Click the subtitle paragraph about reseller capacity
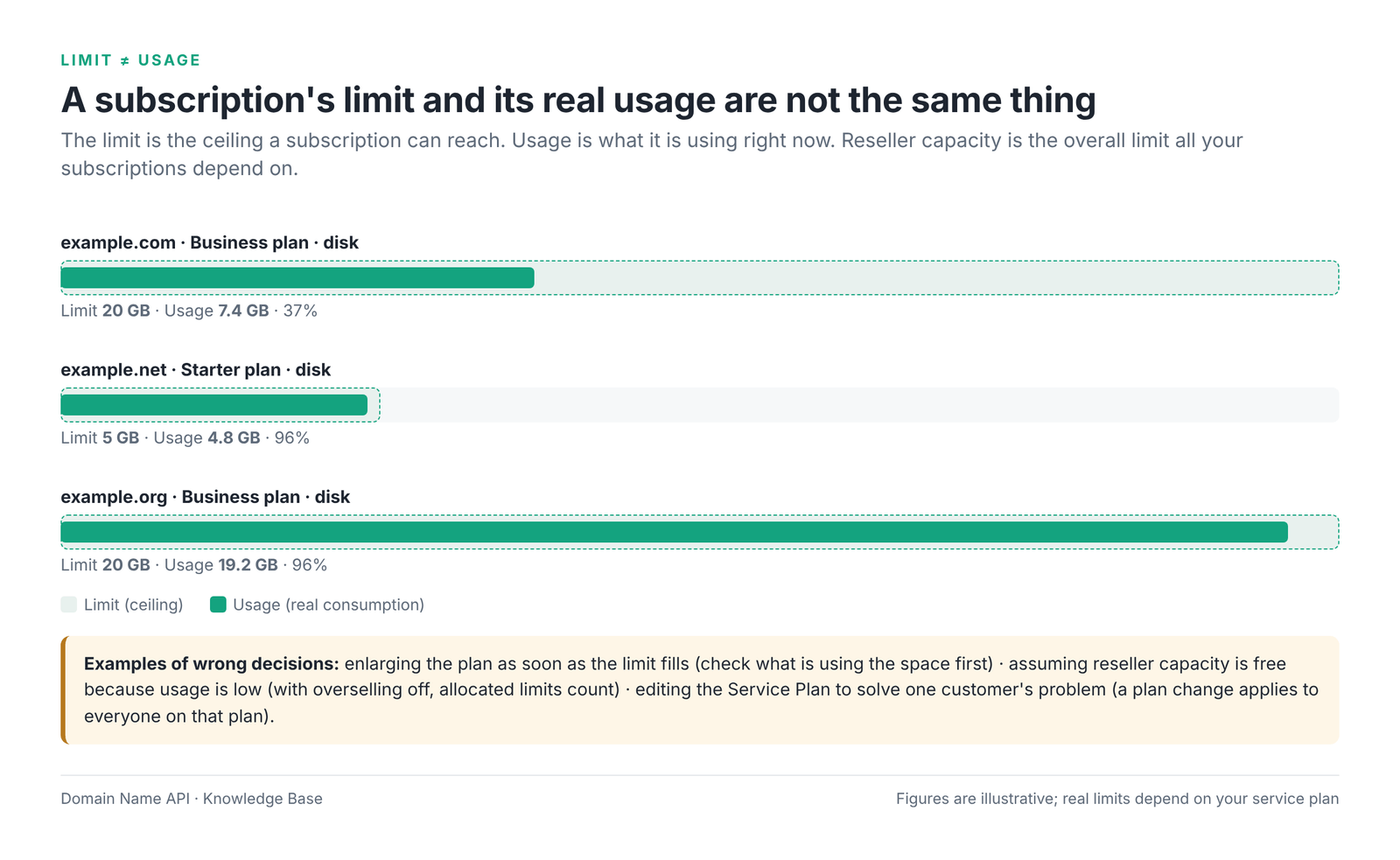 click(652, 154)
